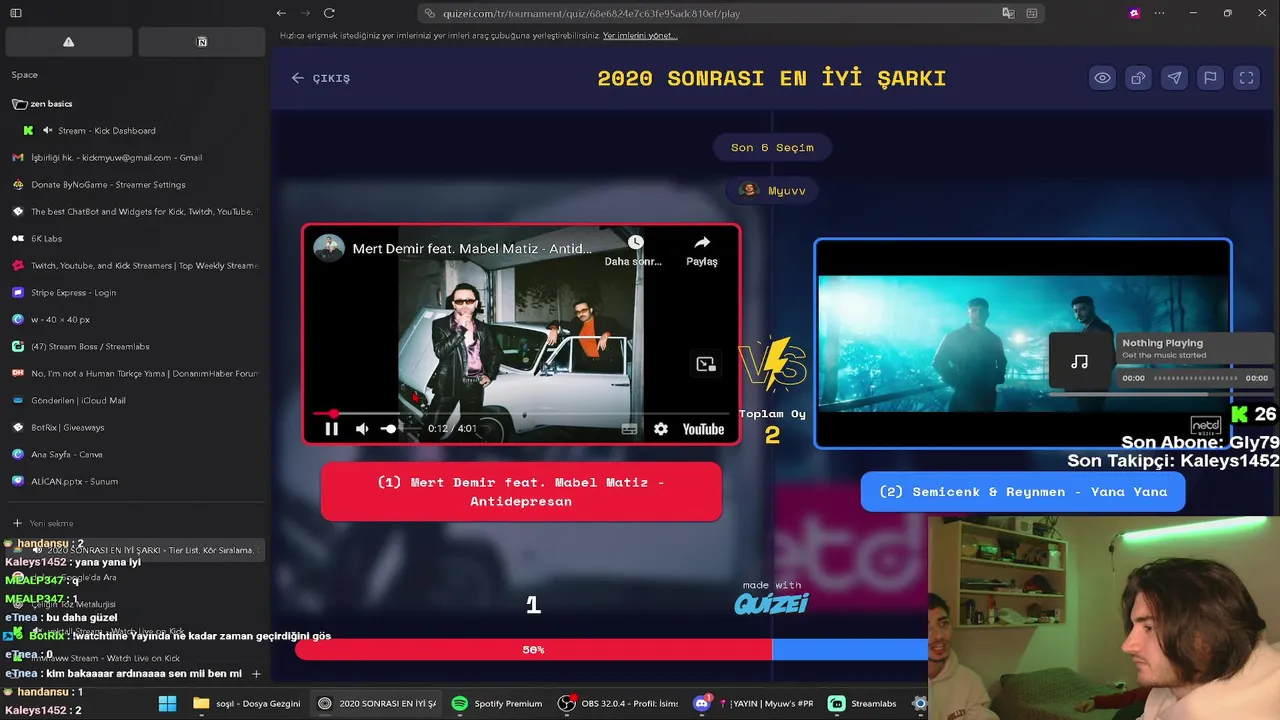Viewport: 1280px width, 720px height.
Task: Click the Myuvv user chip
Action: point(772,190)
